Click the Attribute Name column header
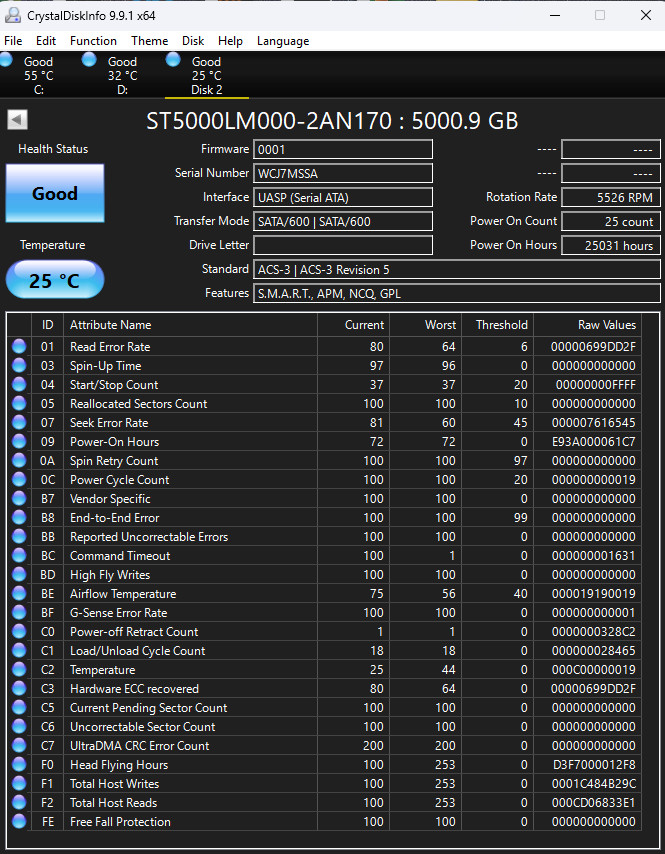The height and width of the screenshot is (854, 665). [190, 325]
